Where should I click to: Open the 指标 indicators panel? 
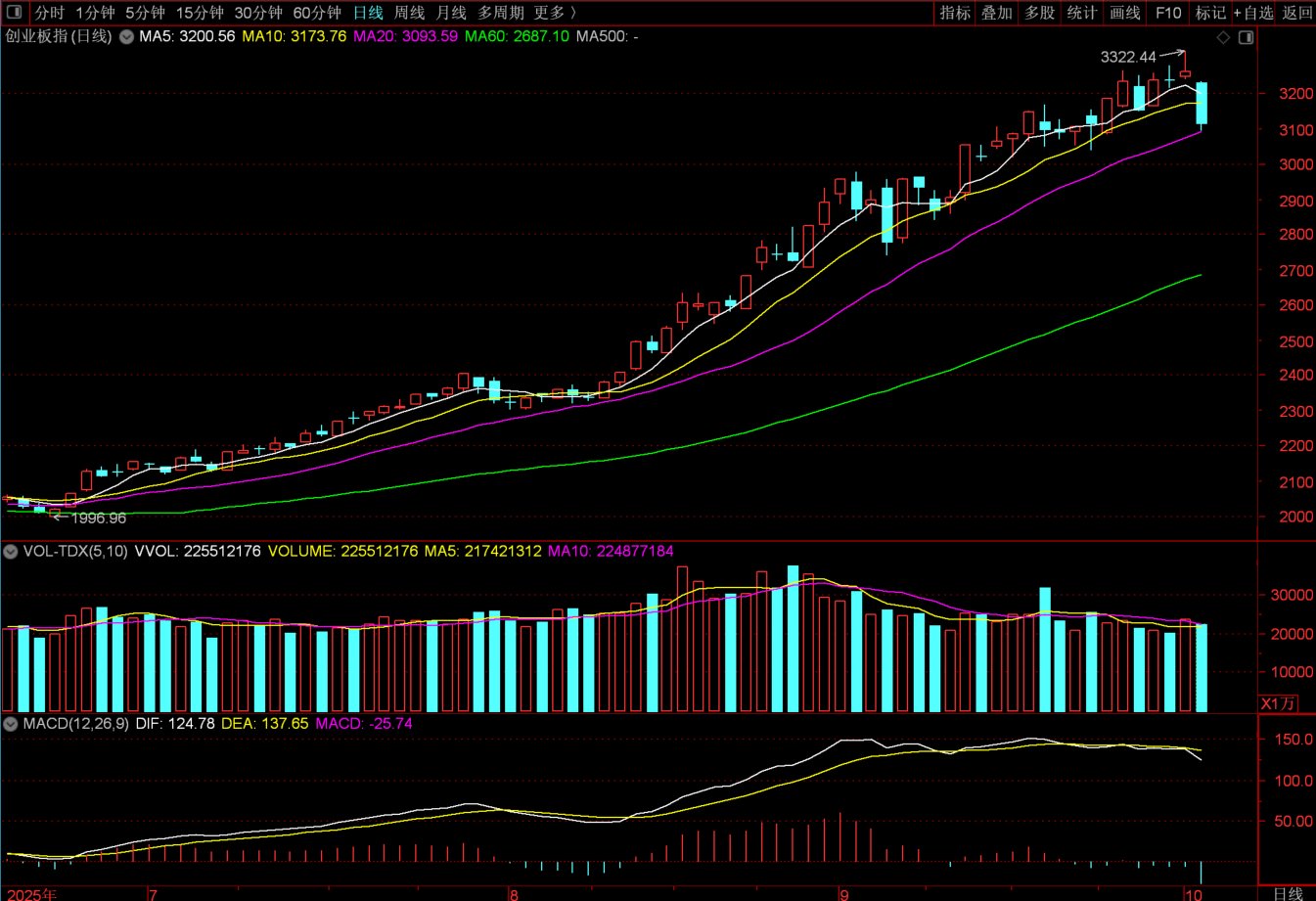click(x=955, y=13)
